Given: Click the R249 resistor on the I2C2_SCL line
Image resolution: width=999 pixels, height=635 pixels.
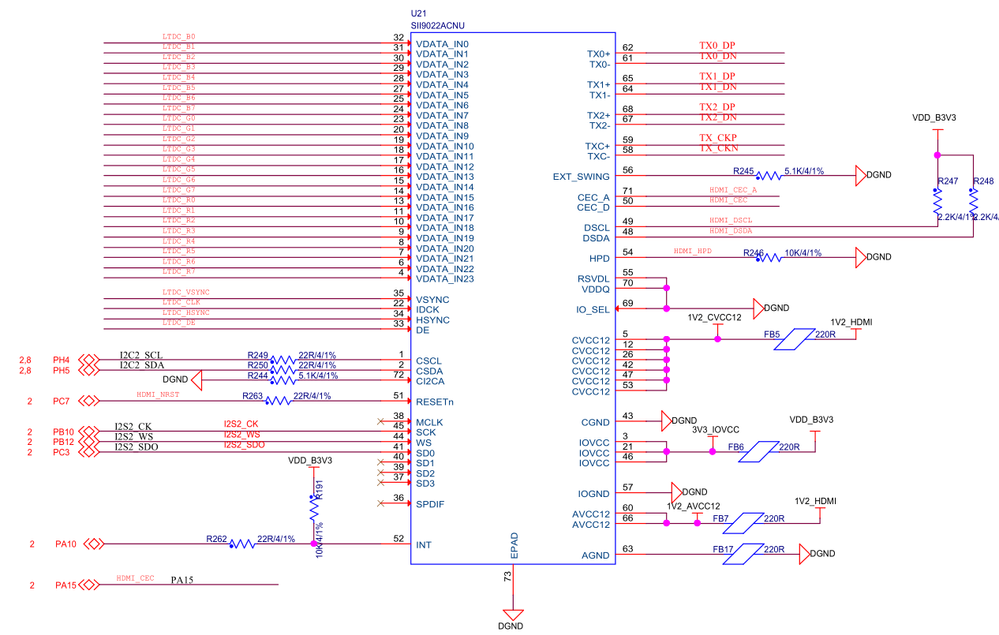Looking at the screenshot, I should click(283, 360).
